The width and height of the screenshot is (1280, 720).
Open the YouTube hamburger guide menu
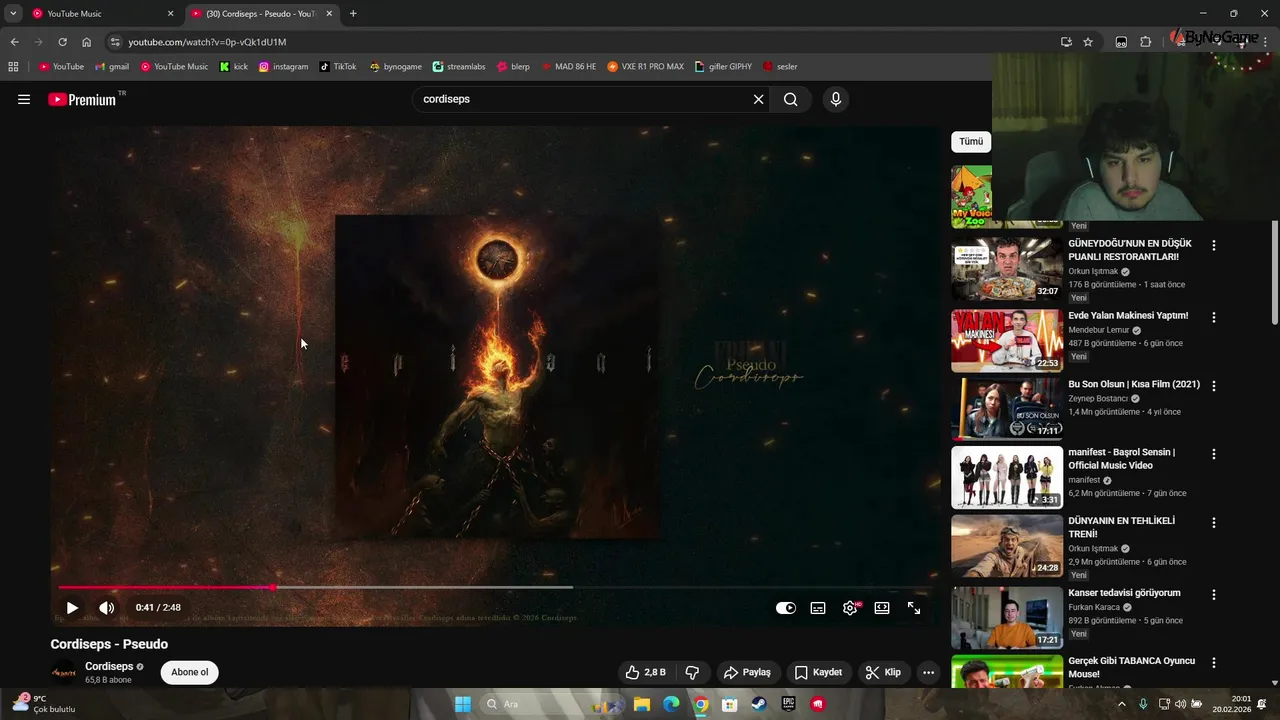(24, 99)
